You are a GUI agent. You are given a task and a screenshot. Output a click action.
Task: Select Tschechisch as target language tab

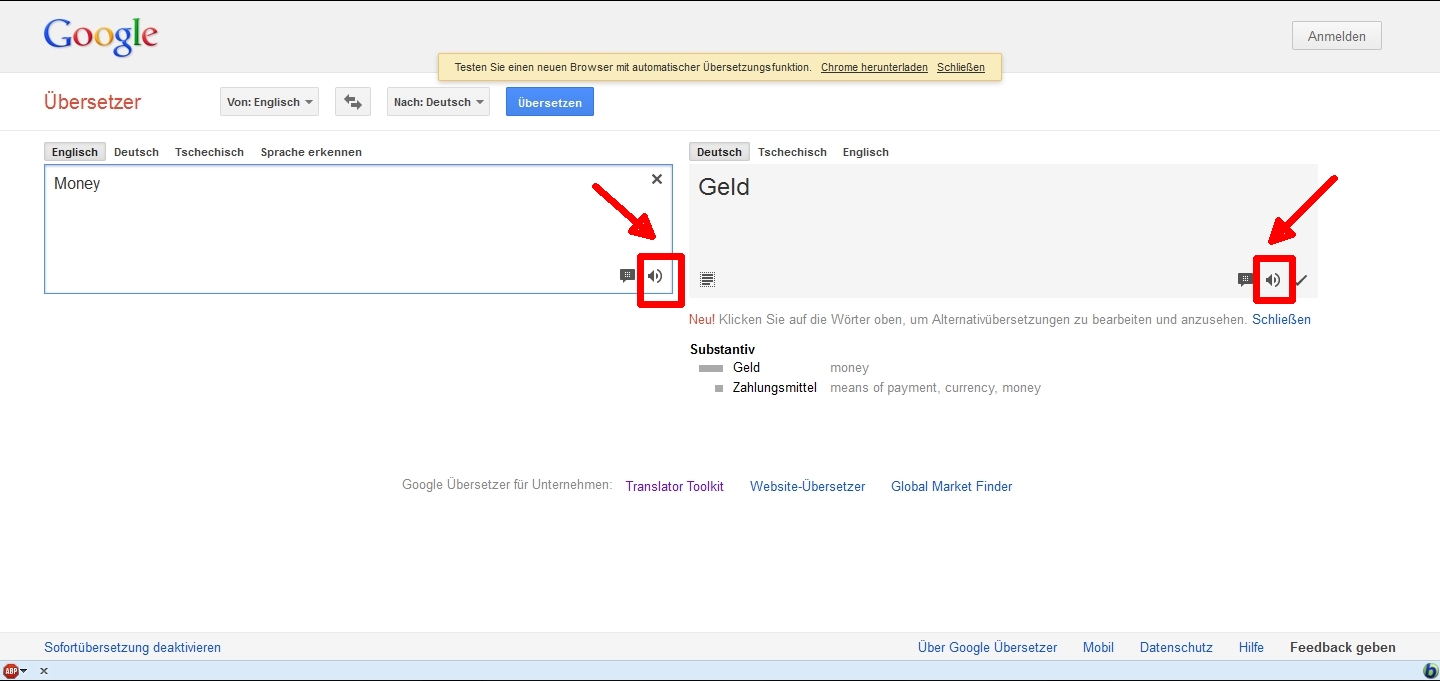click(792, 152)
